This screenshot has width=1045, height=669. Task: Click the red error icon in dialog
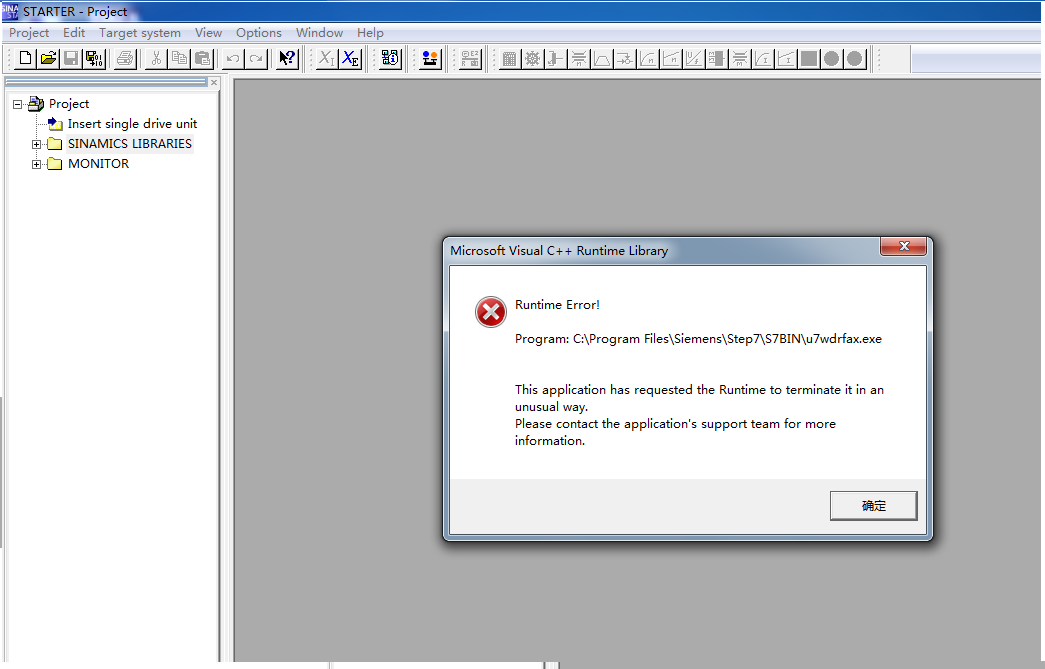pyautogui.click(x=490, y=313)
